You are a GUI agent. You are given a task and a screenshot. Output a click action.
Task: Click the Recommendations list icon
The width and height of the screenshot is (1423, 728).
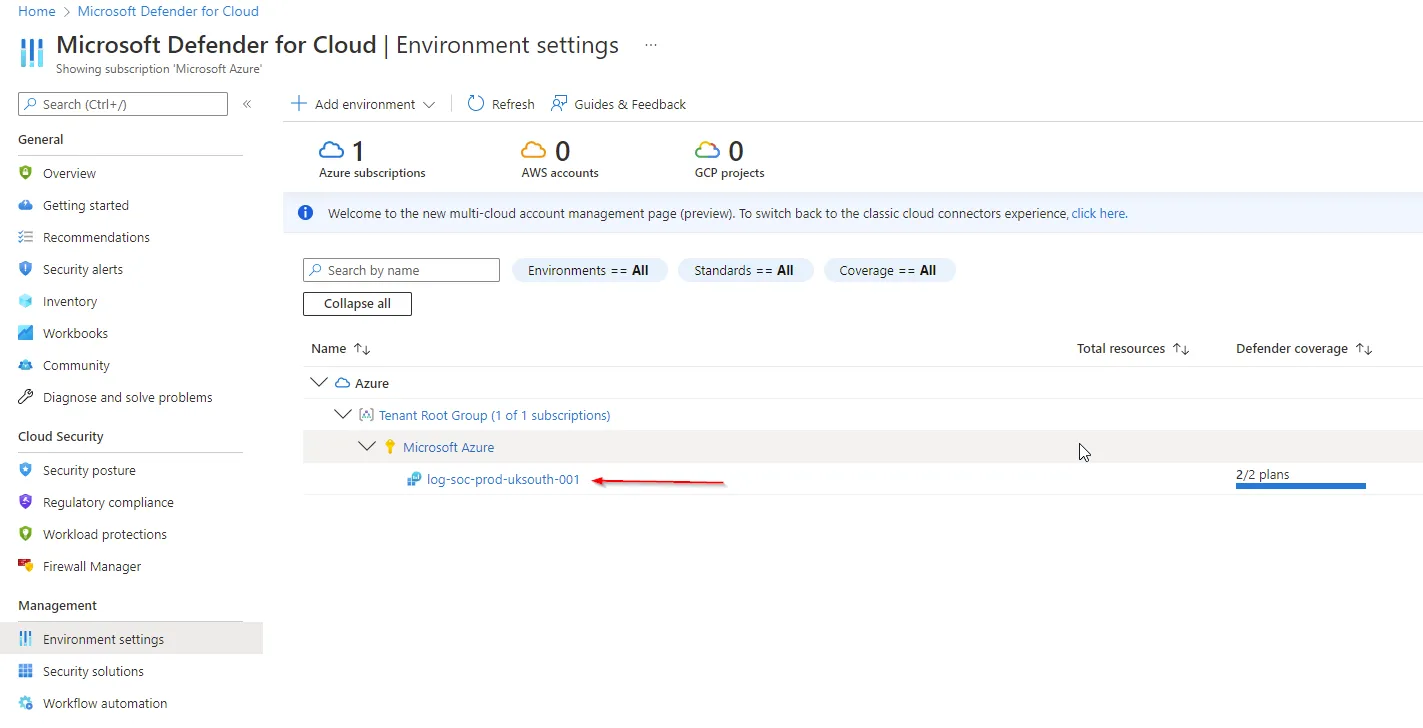click(x=26, y=237)
